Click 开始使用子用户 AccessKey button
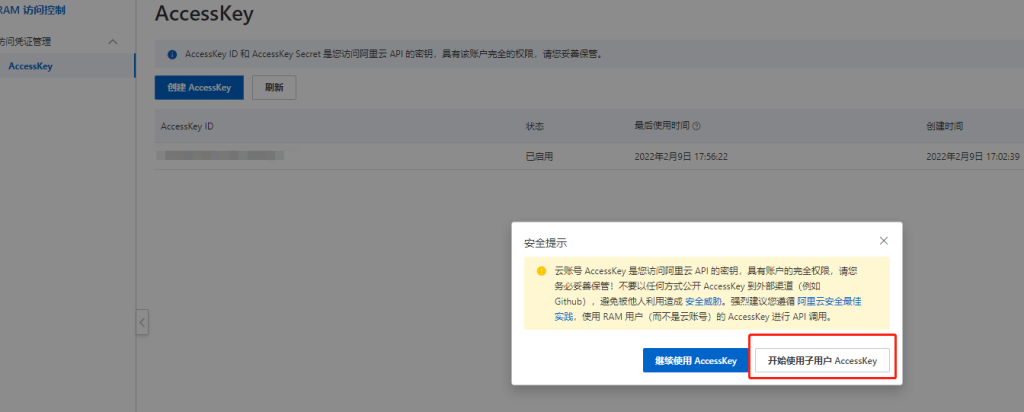Screen dimensions: 1024x412 (822, 360)
